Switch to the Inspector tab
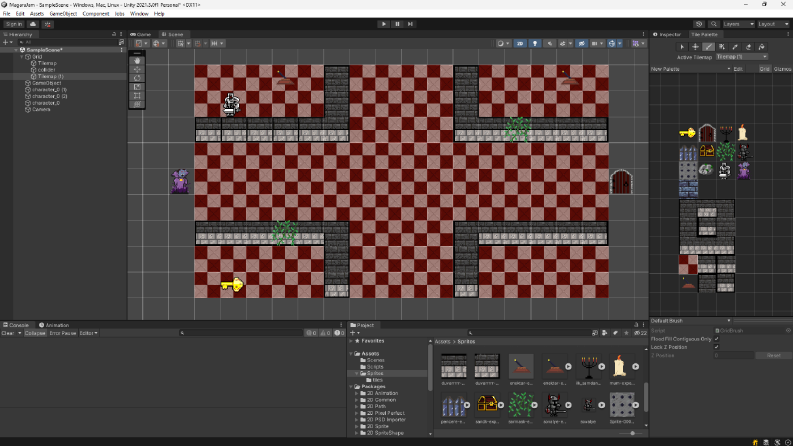Image resolution: width=793 pixels, height=446 pixels. click(x=668, y=34)
